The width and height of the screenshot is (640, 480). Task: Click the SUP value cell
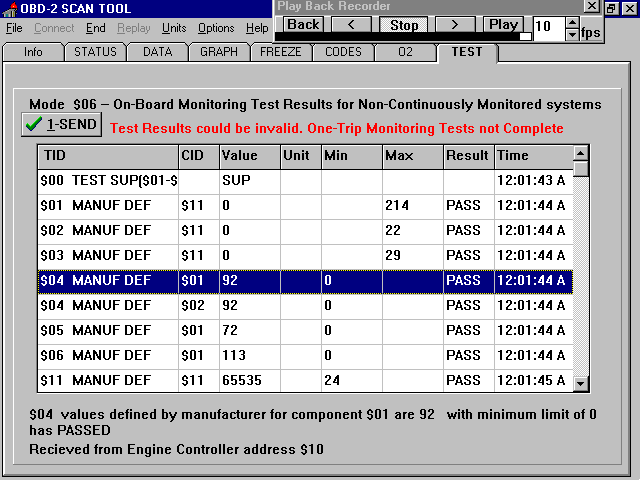[250, 180]
